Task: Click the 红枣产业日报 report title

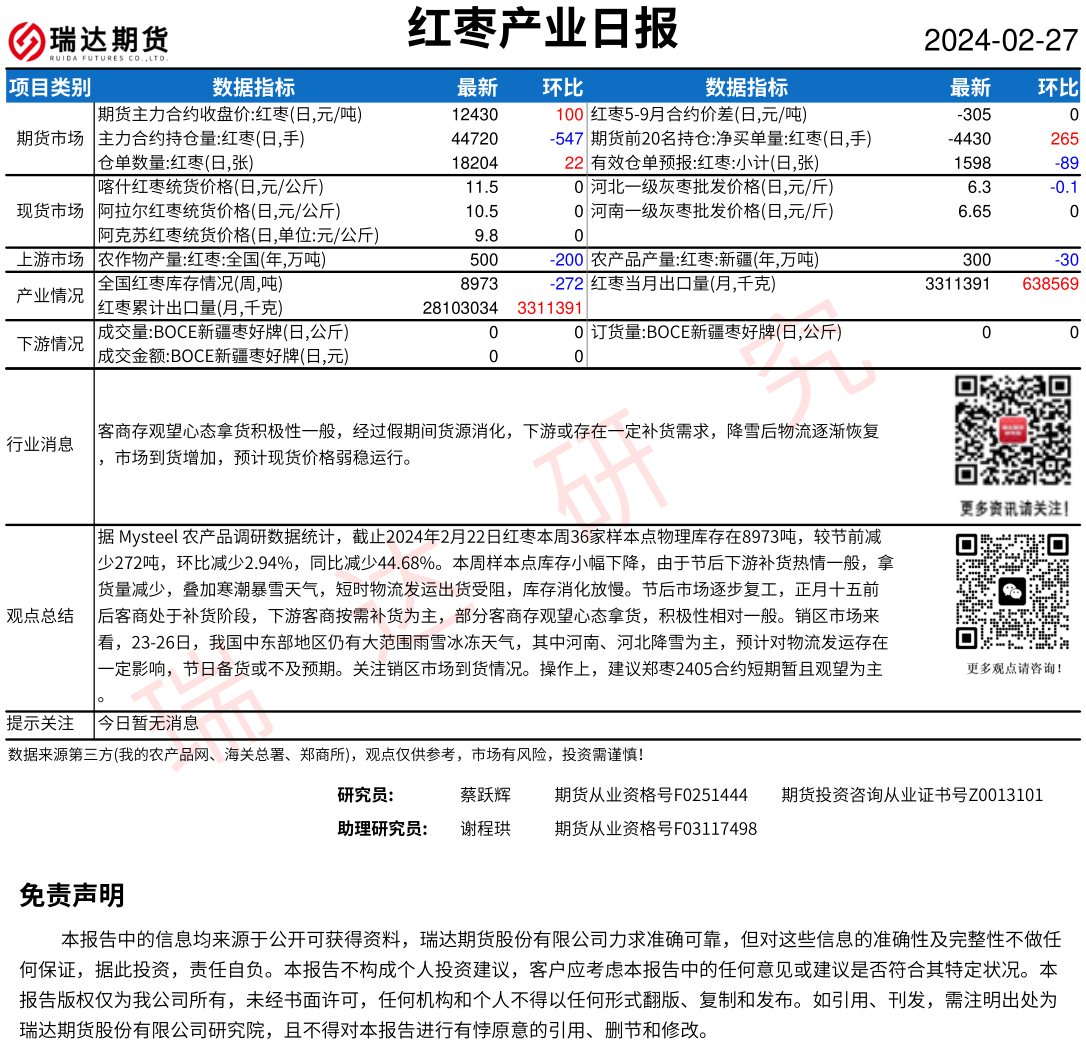Action: coord(543,30)
